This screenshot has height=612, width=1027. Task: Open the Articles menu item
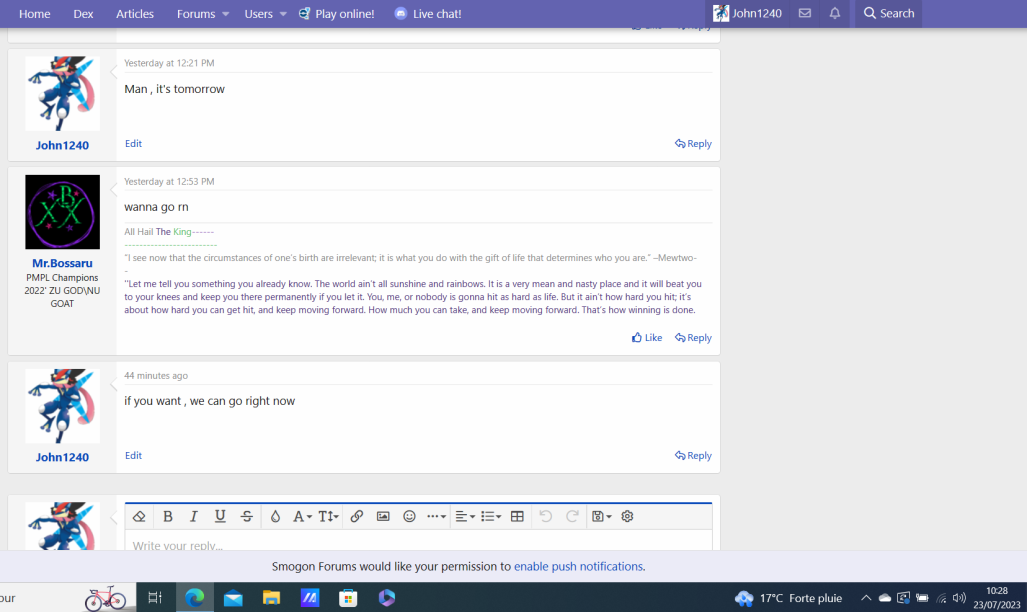point(135,14)
